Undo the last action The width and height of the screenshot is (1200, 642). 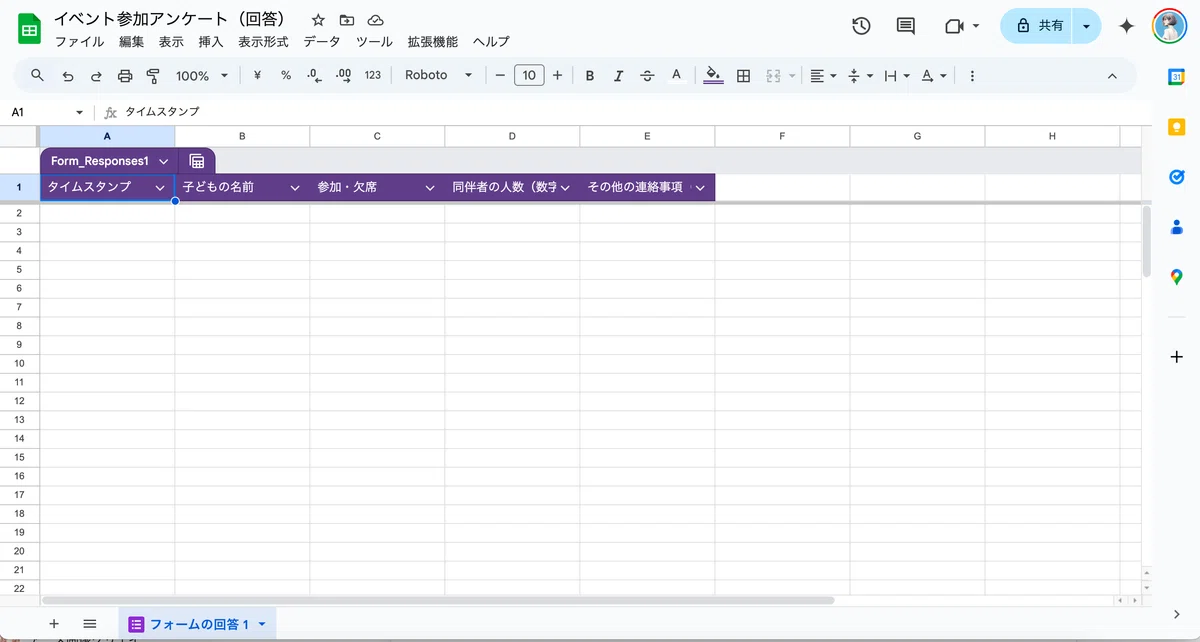click(x=68, y=75)
